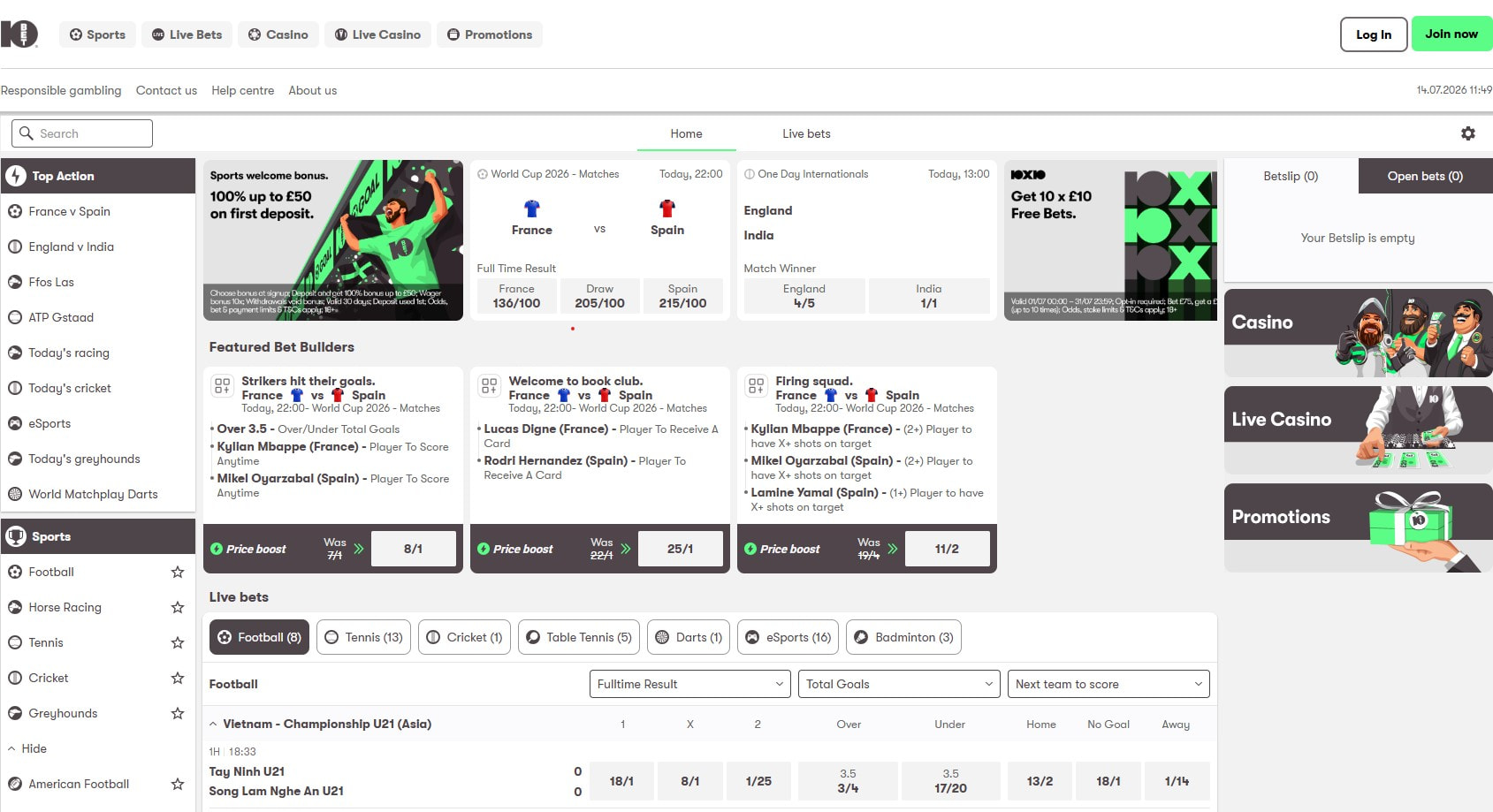Select the 25/1 price boost odds
The image size is (1493, 812).
pos(680,549)
